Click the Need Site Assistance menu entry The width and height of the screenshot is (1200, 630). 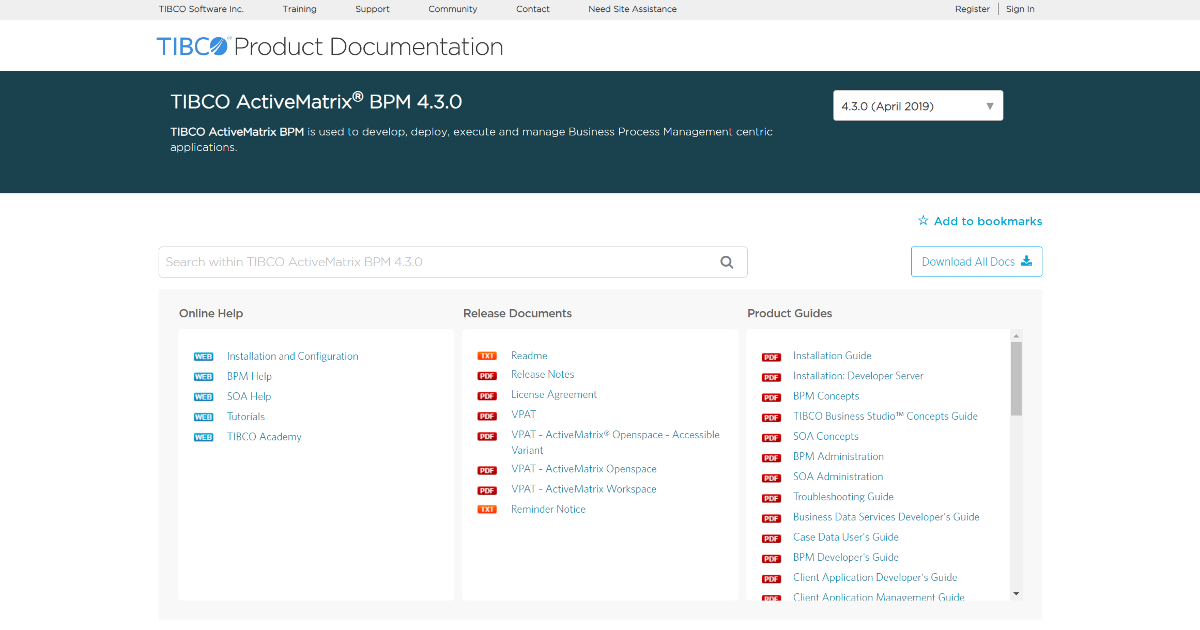[632, 9]
